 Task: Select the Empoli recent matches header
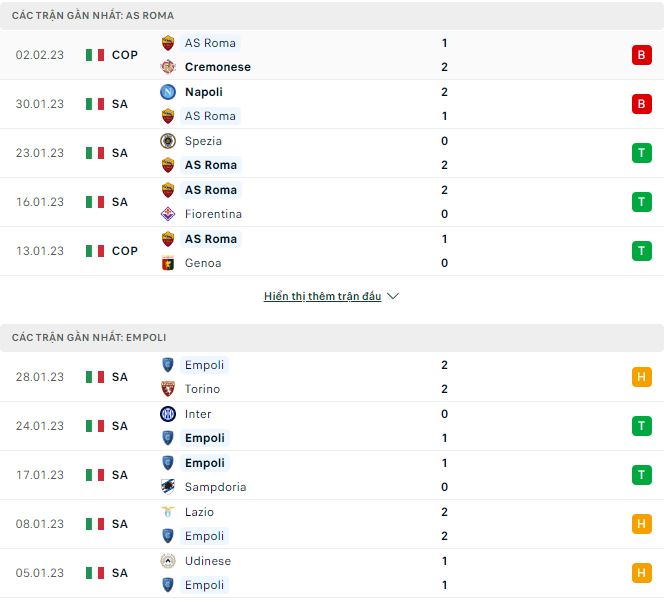(x=89, y=338)
